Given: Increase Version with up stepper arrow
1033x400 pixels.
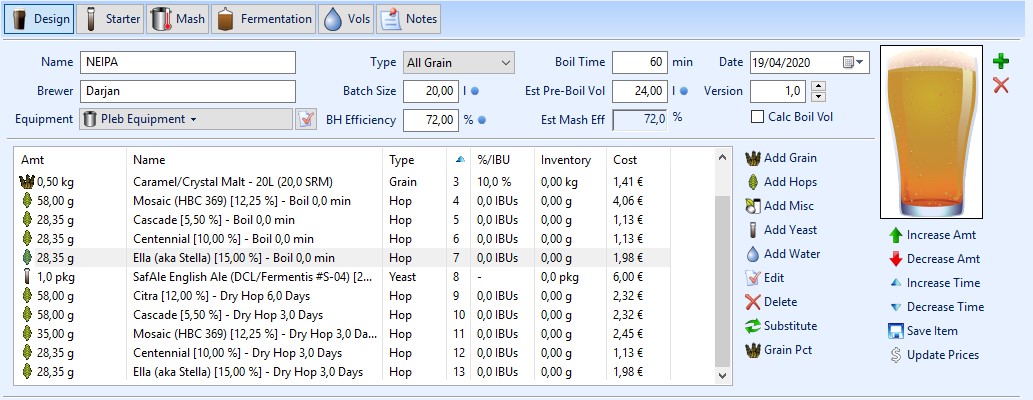Looking at the screenshot, I should (818, 86).
